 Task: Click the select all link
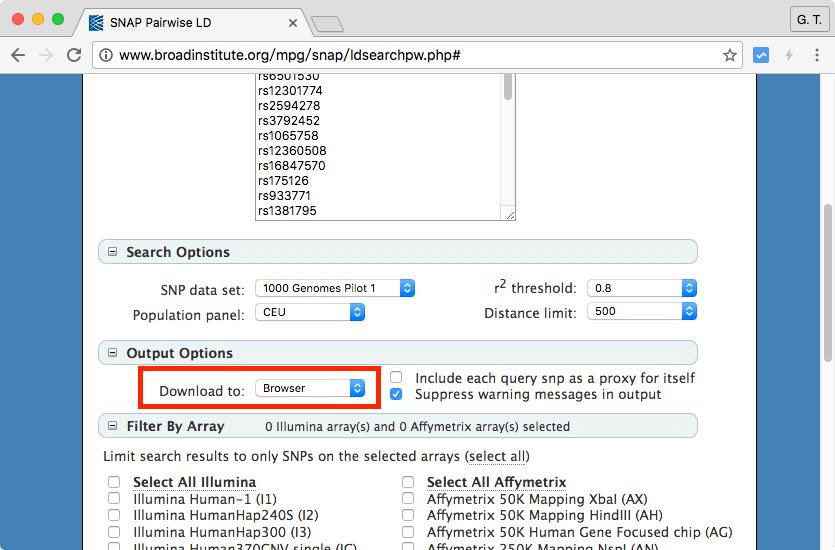coord(497,457)
